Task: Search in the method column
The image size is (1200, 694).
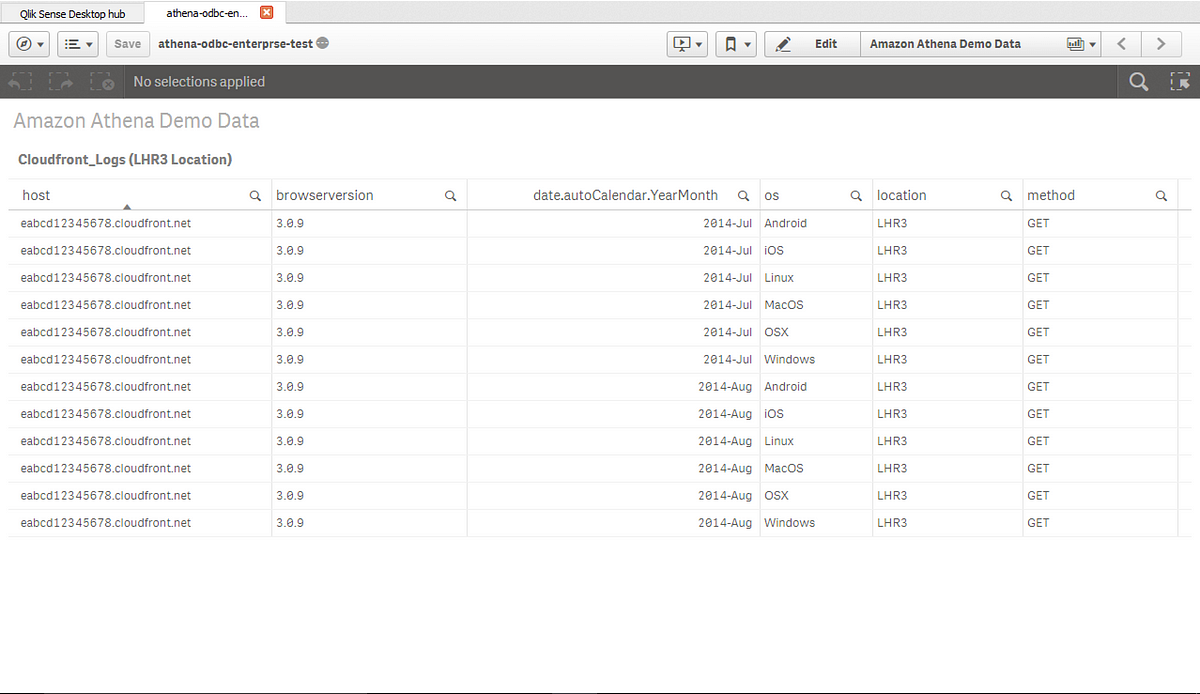Action: coord(1161,196)
